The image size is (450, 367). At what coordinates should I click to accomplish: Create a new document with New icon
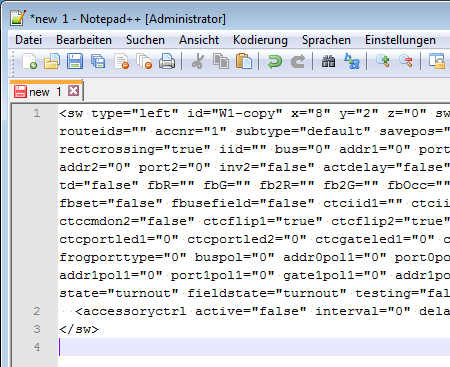[x=29, y=61]
